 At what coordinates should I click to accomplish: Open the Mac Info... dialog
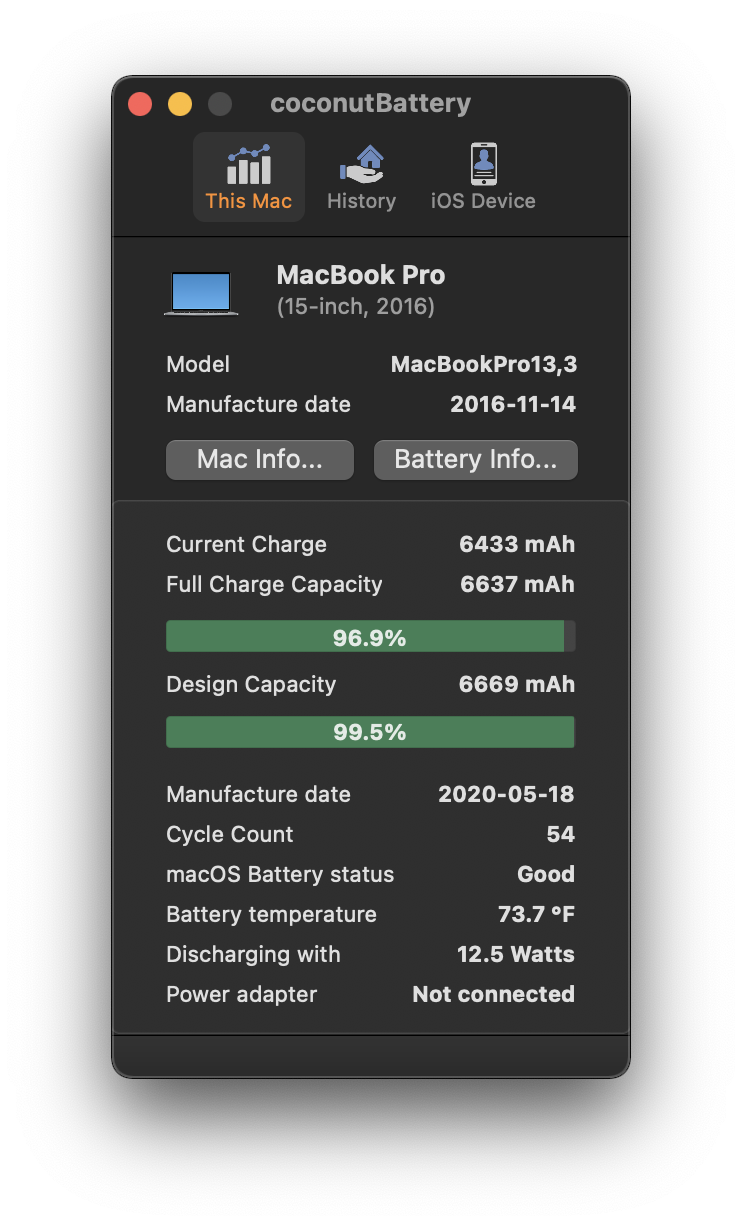pos(259,459)
